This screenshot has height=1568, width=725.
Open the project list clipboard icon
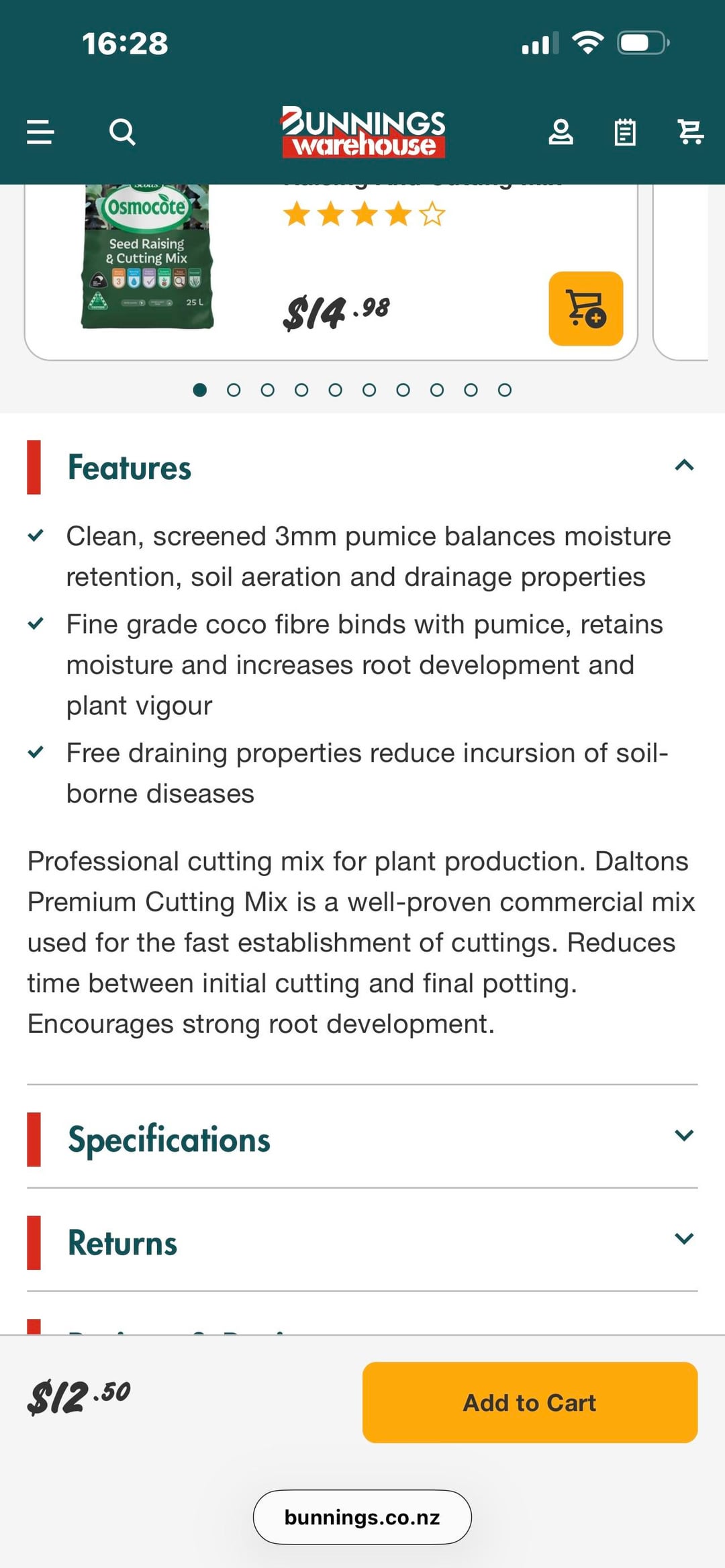pos(625,132)
